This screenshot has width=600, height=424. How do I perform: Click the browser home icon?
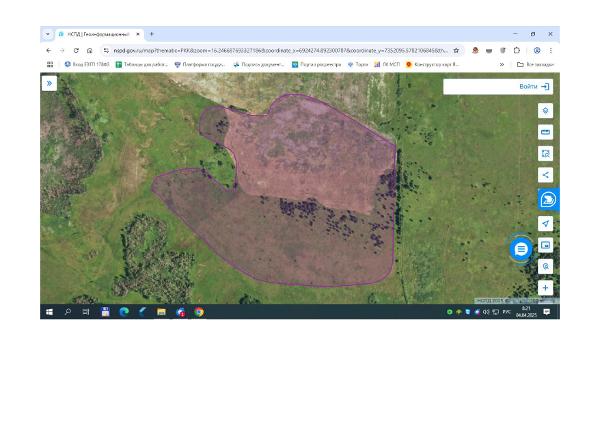[x=90, y=51]
